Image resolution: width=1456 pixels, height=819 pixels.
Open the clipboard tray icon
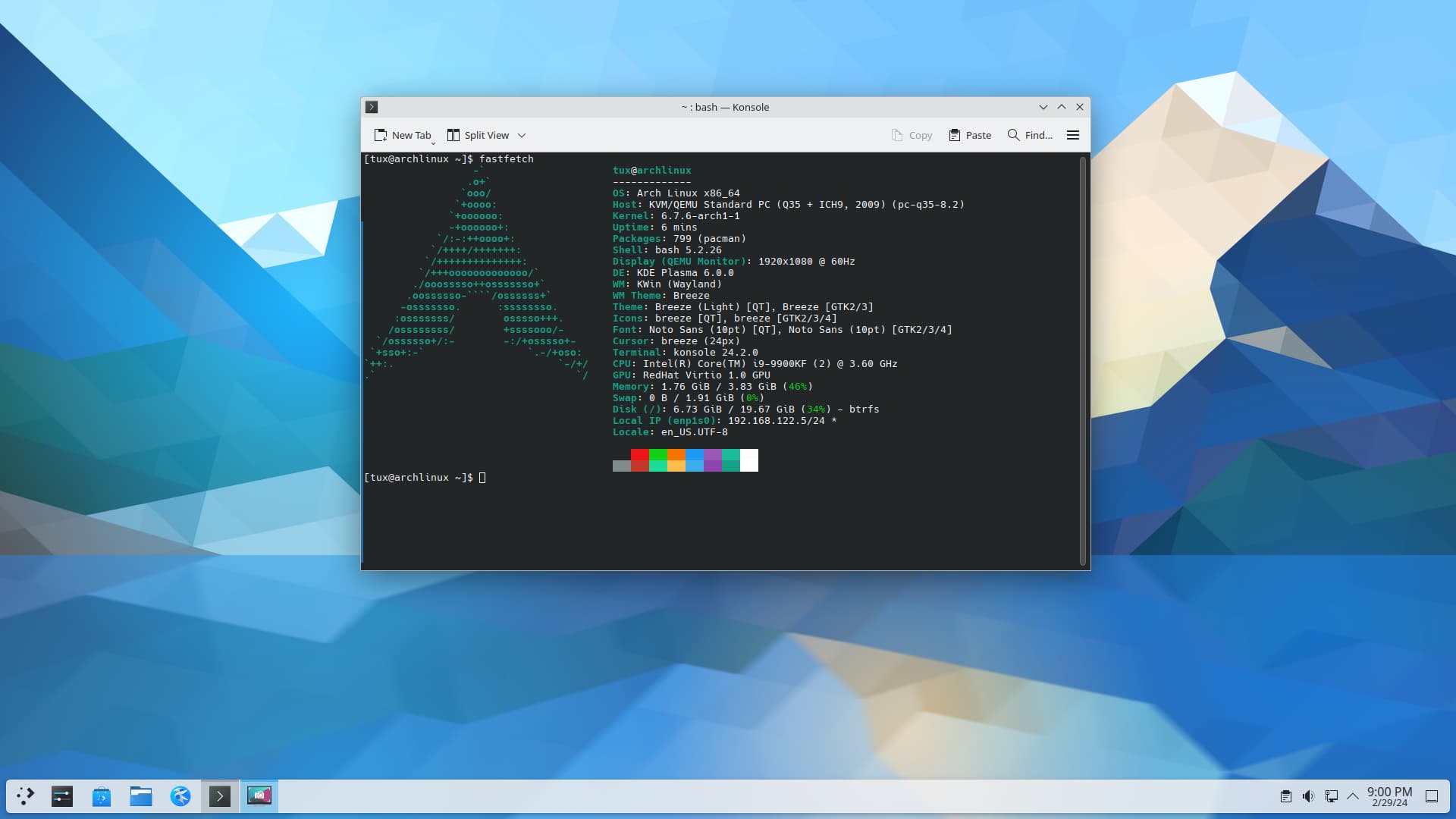pyautogui.click(x=1286, y=796)
